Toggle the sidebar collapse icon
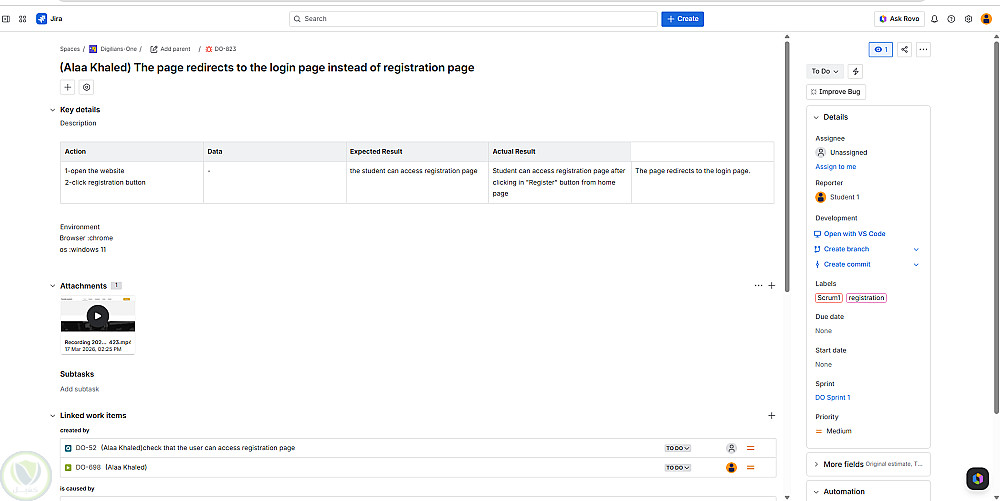 click(x=7, y=19)
